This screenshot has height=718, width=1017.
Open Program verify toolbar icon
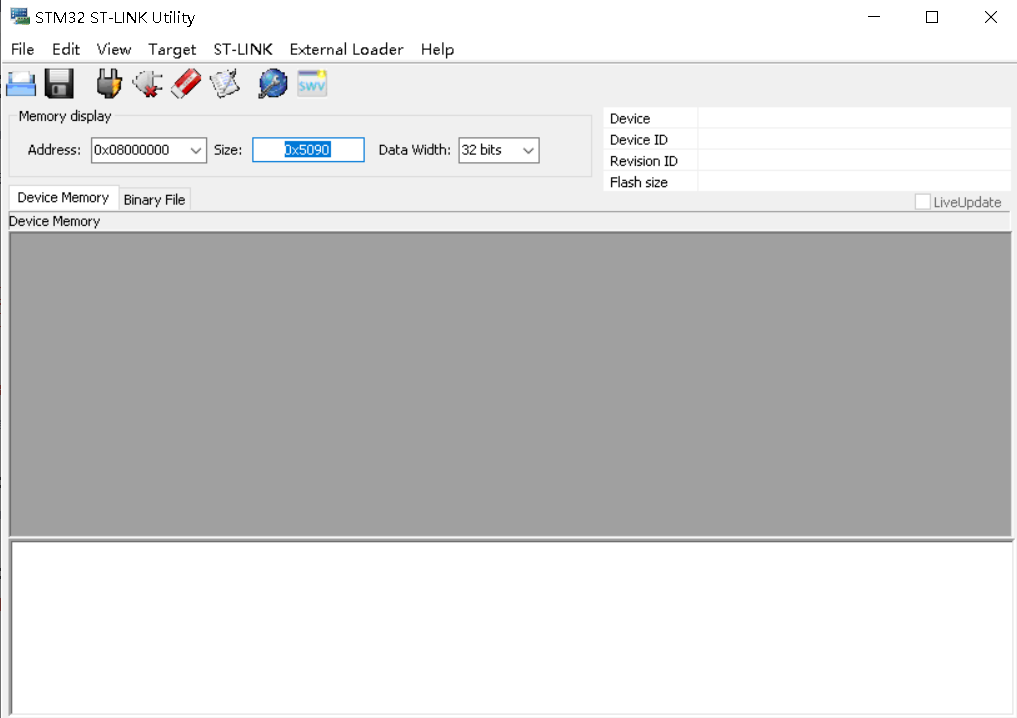[x=225, y=84]
